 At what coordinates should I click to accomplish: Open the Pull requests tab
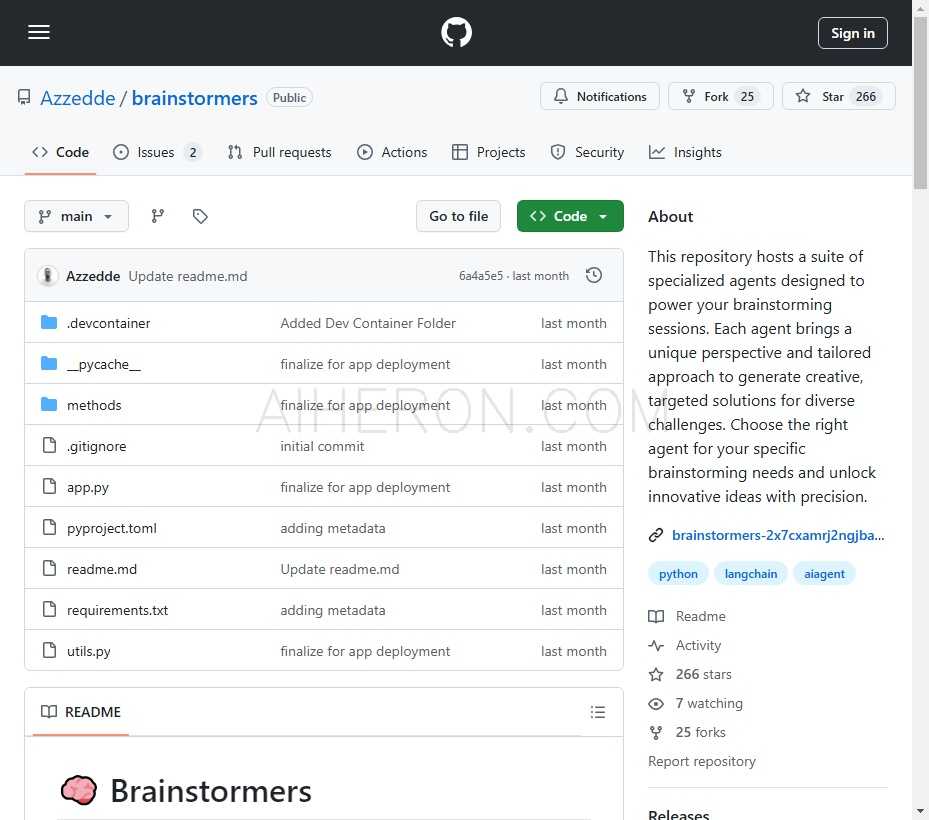click(279, 152)
